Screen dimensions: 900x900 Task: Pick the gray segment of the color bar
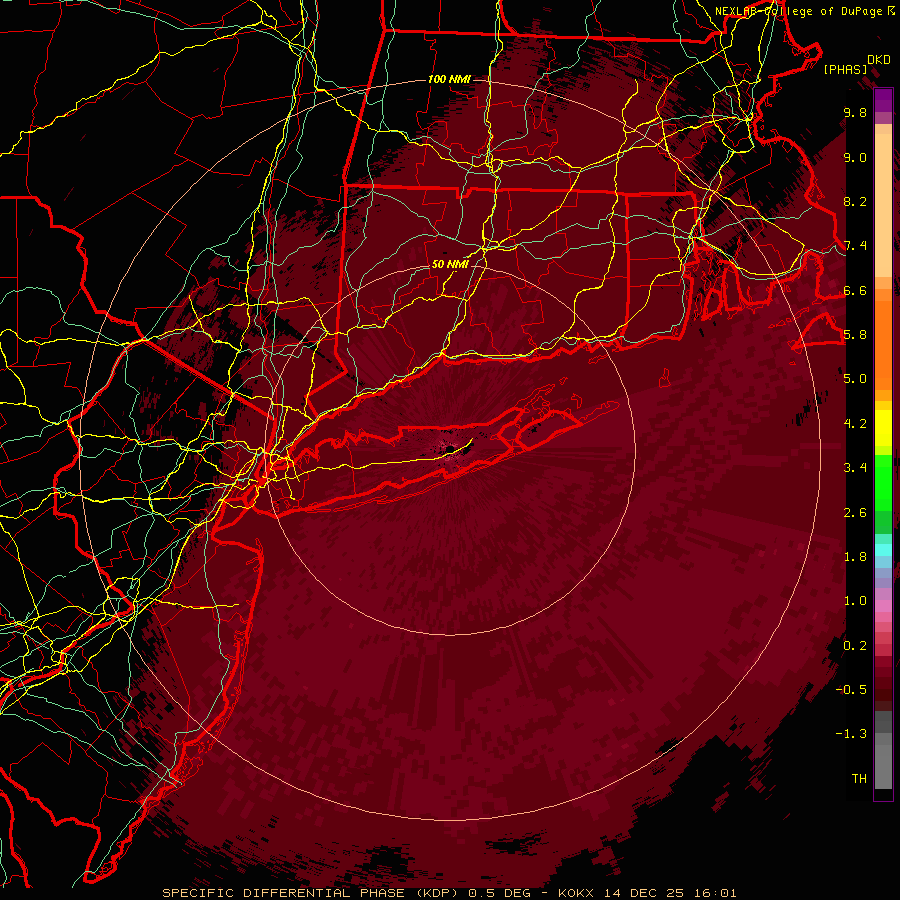pyautogui.click(x=883, y=749)
